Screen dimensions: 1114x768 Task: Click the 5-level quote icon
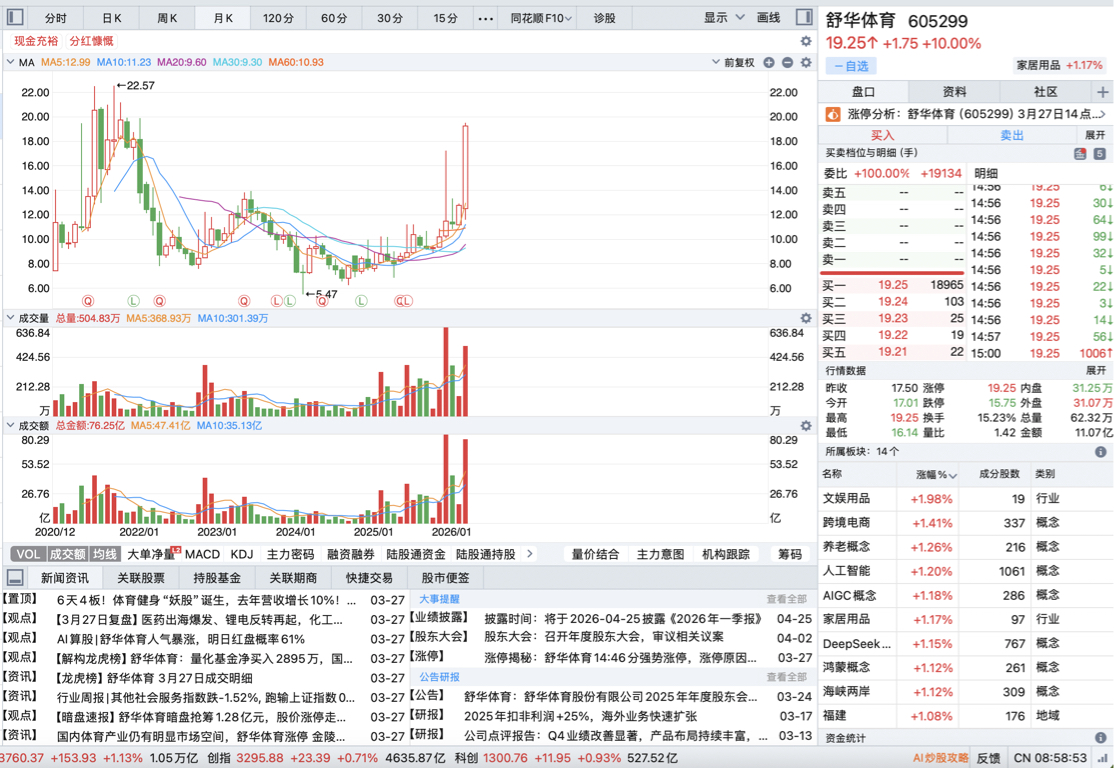[1099, 153]
